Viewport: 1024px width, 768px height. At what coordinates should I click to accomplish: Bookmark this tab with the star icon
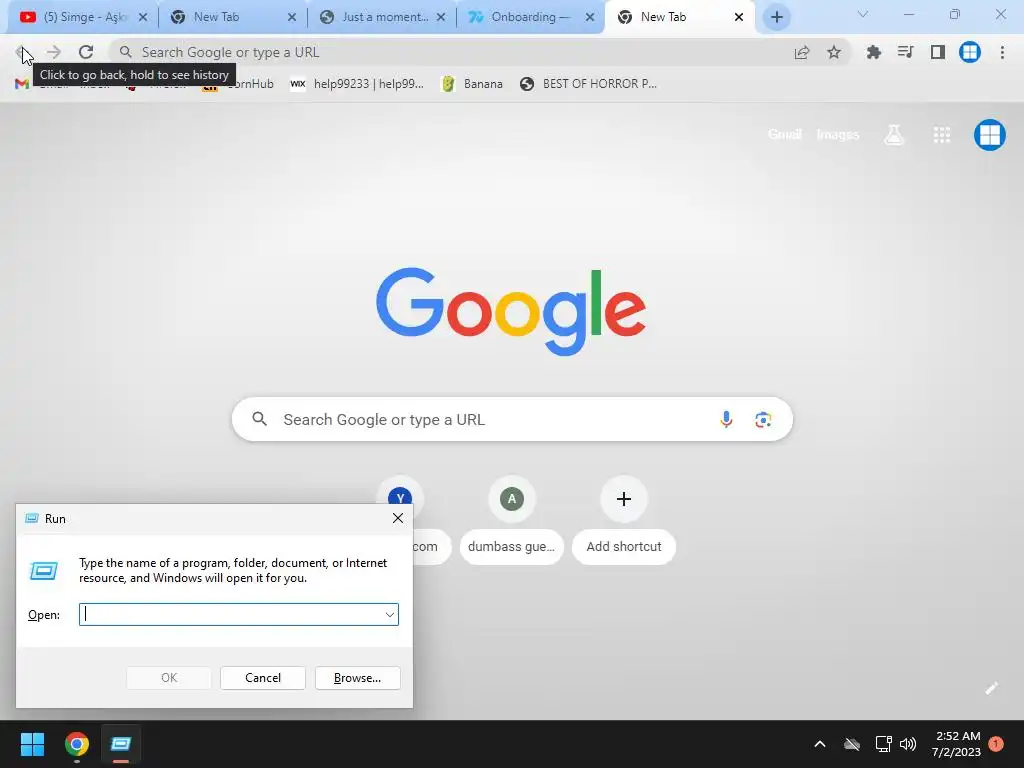(x=834, y=52)
